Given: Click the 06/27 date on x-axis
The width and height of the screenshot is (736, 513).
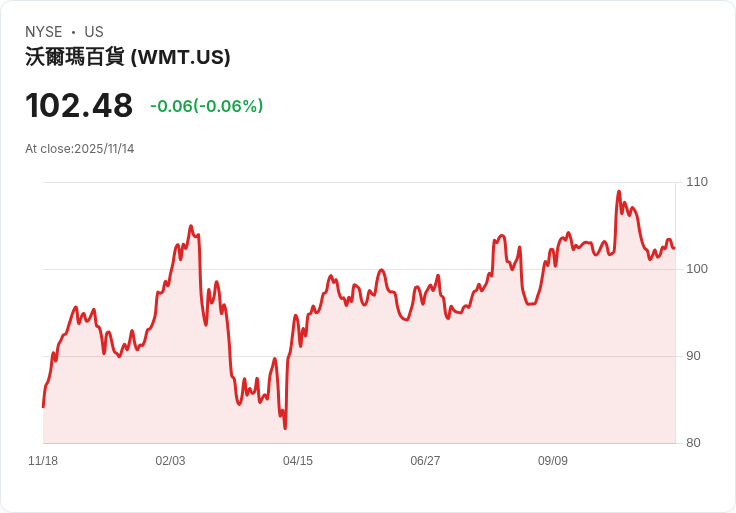Looking at the screenshot, I should coord(425,461).
